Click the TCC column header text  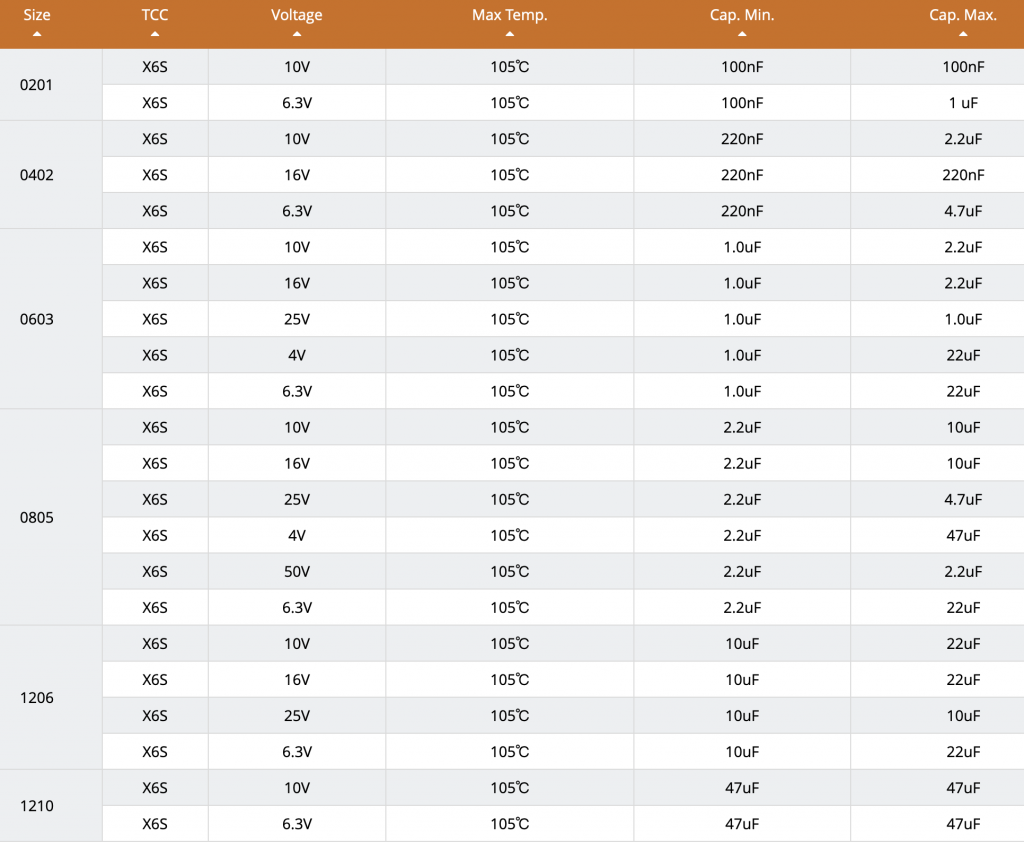155,15
